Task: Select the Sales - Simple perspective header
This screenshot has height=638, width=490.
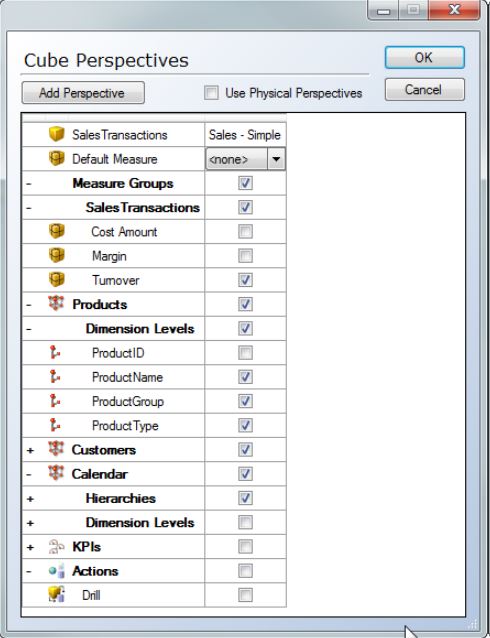Action: (x=245, y=135)
